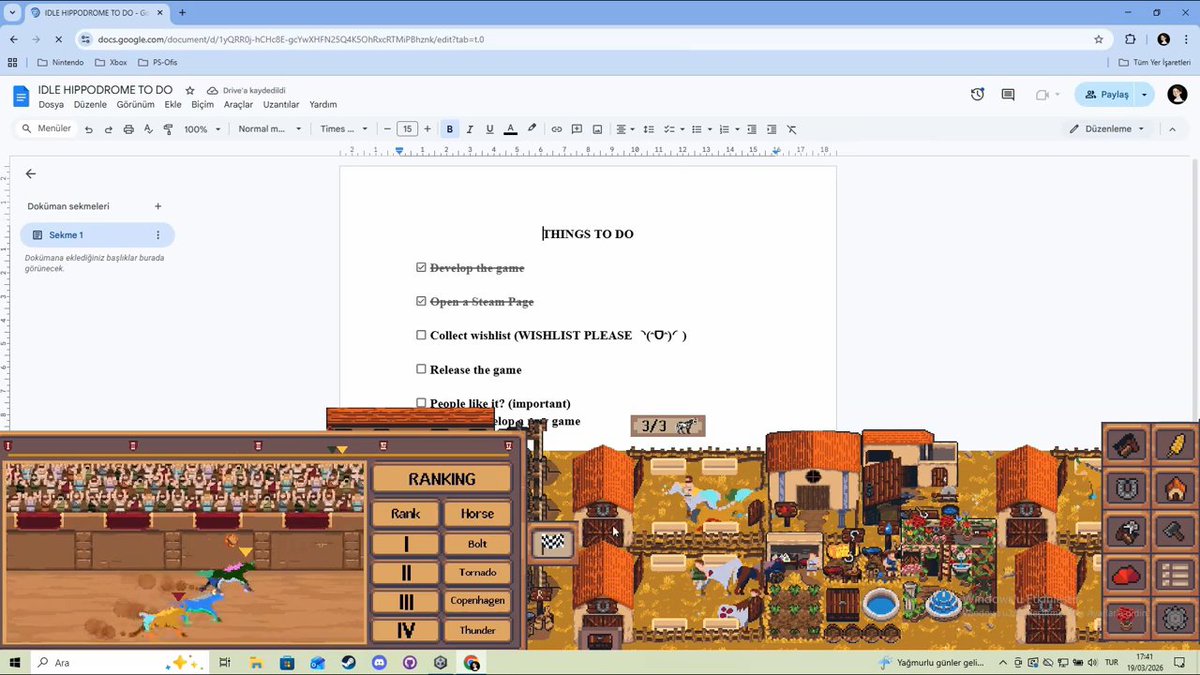The width and height of the screenshot is (1200, 675).
Task: Open the Nintendo bookmarks folder
Action: 60,62
